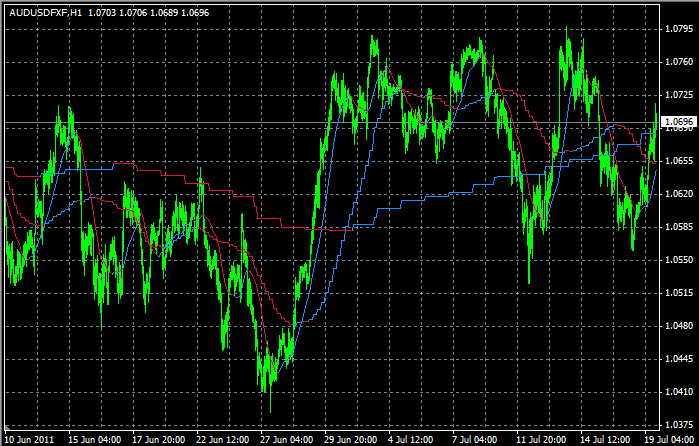Viewport: 699px width, 446px height.
Task: Click the 1.0760 price axis label
Action: [679, 62]
